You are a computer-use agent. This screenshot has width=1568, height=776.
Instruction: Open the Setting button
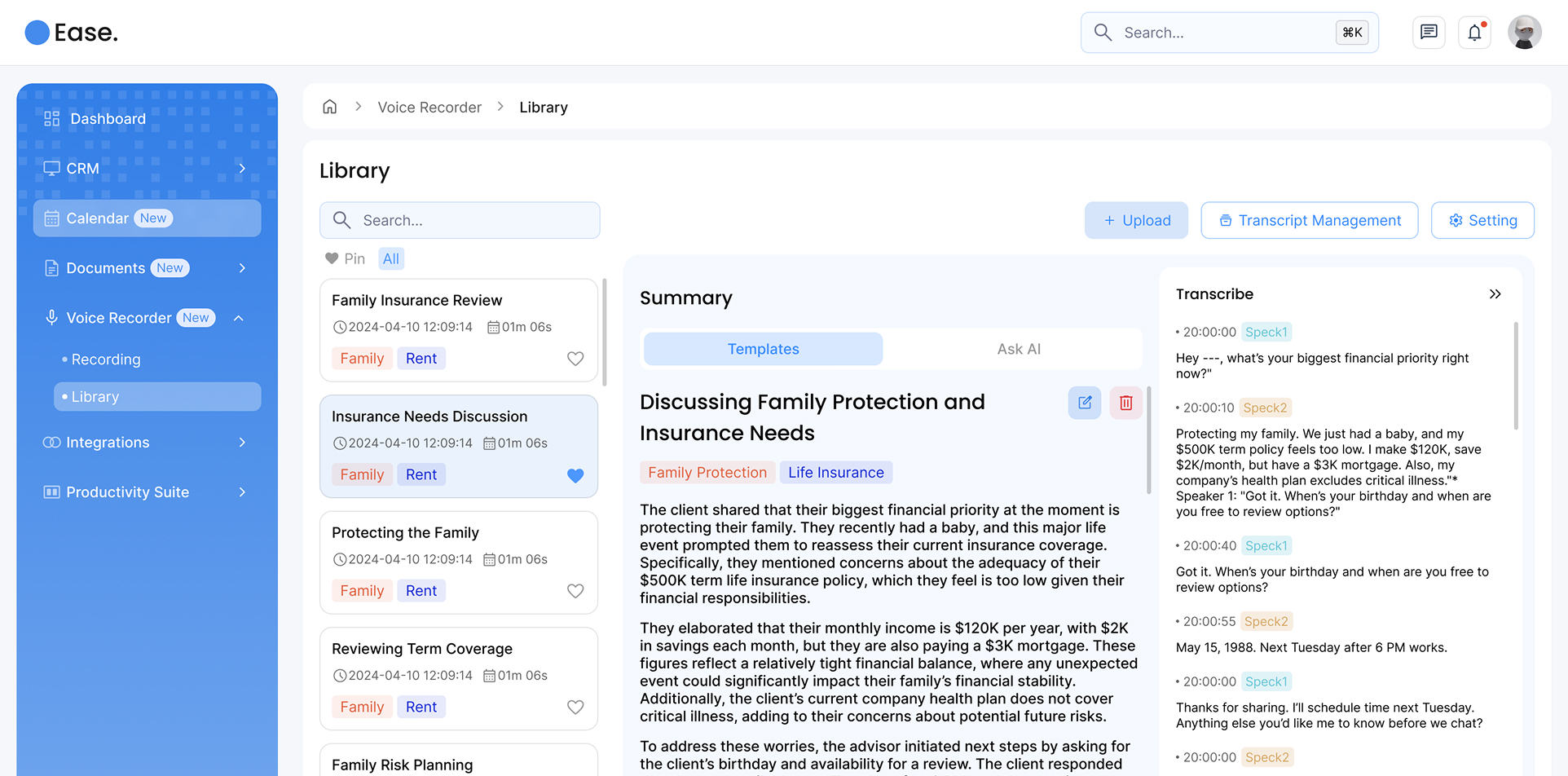1482,220
